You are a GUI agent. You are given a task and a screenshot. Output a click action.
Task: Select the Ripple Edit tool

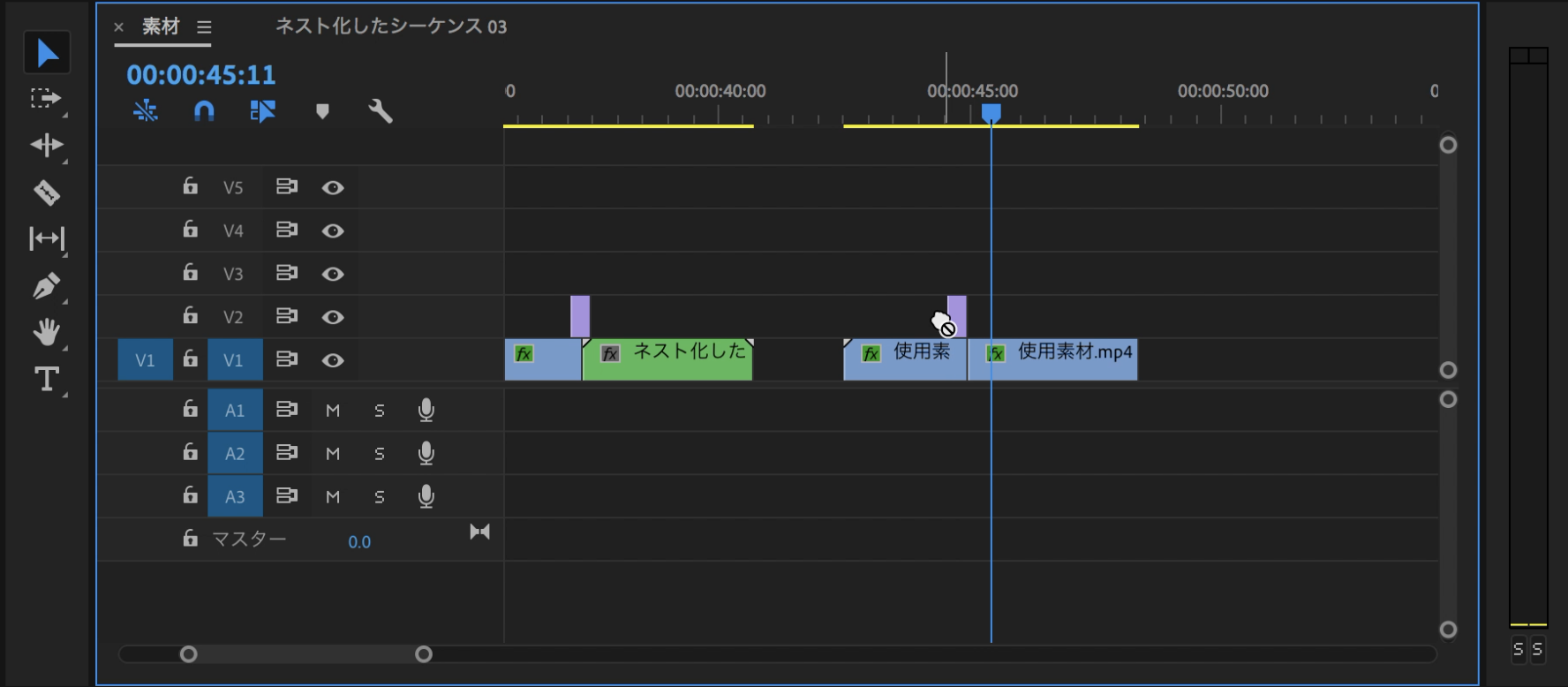click(46, 145)
